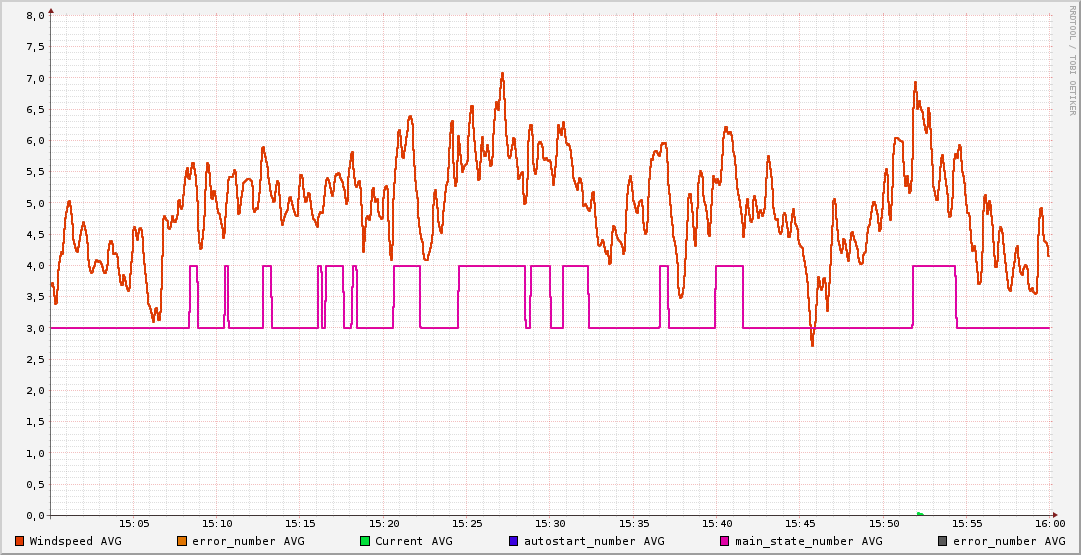Click the 16:00 time label on x-axis
1081x555 pixels.
pos(1049,523)
